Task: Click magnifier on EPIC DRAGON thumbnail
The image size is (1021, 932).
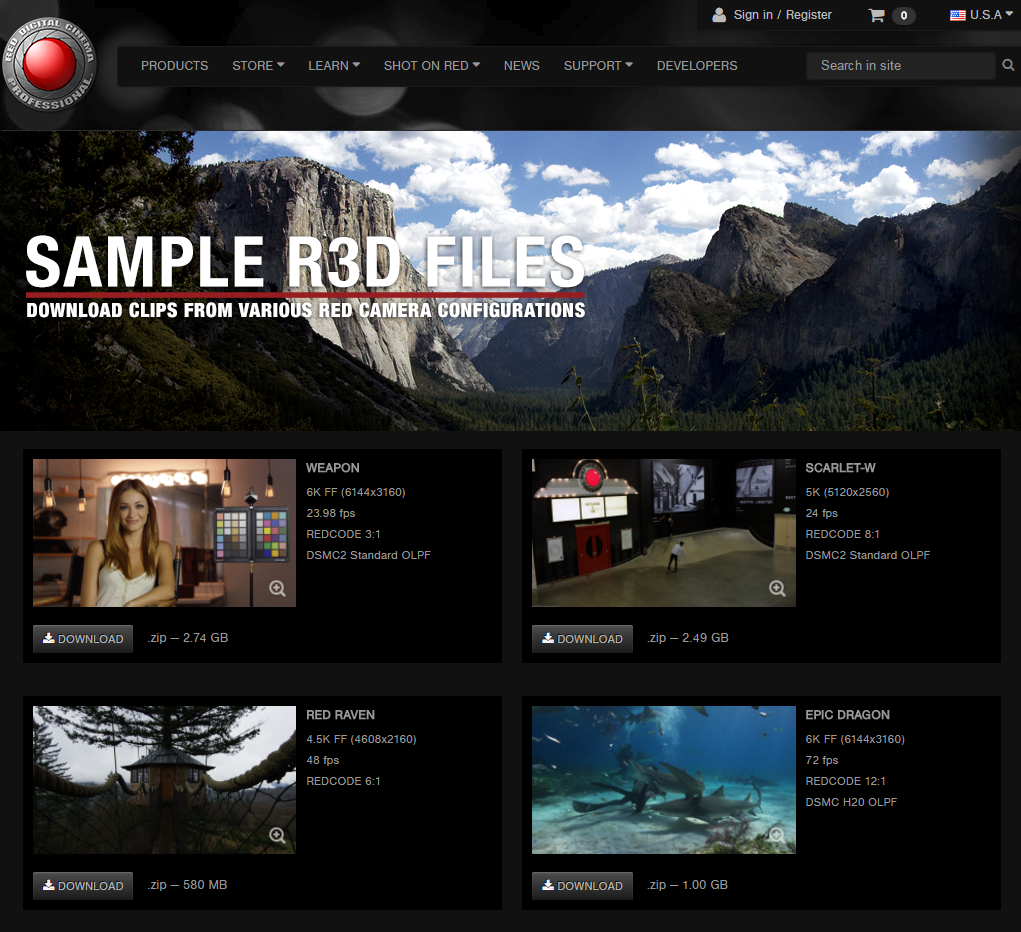Action: click(777, 836)
